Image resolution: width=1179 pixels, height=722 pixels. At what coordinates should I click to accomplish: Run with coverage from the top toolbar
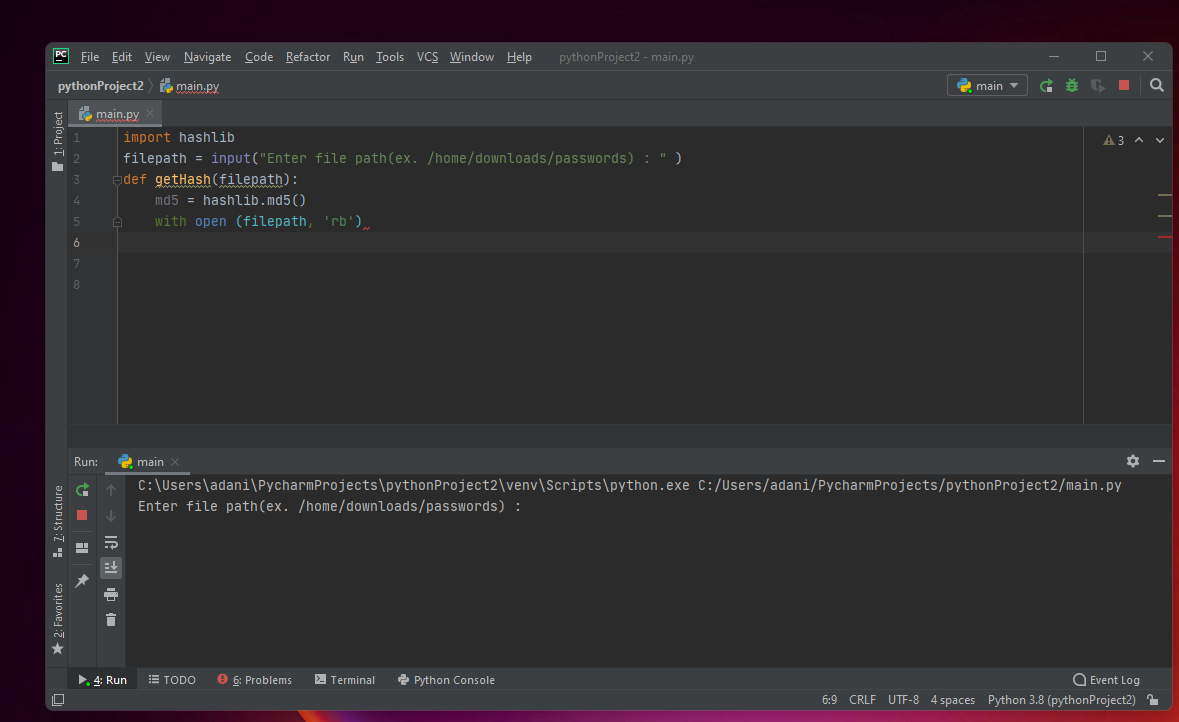click(1098, 86)
